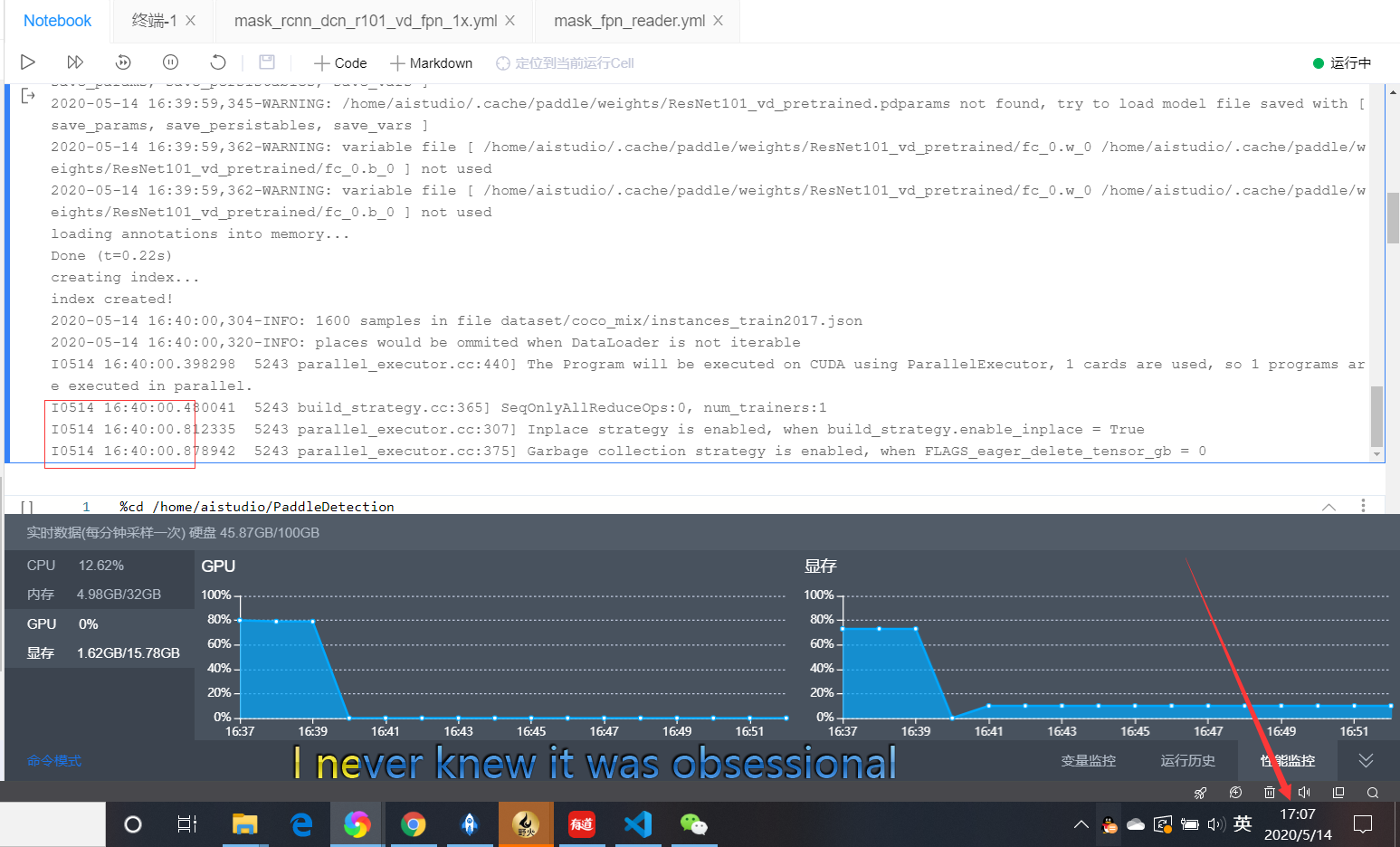The height and width of the screenshot is (847, 1400).
Task: Click the trash can icon in bottom toolbar
Action: [x=1270, y=793]
